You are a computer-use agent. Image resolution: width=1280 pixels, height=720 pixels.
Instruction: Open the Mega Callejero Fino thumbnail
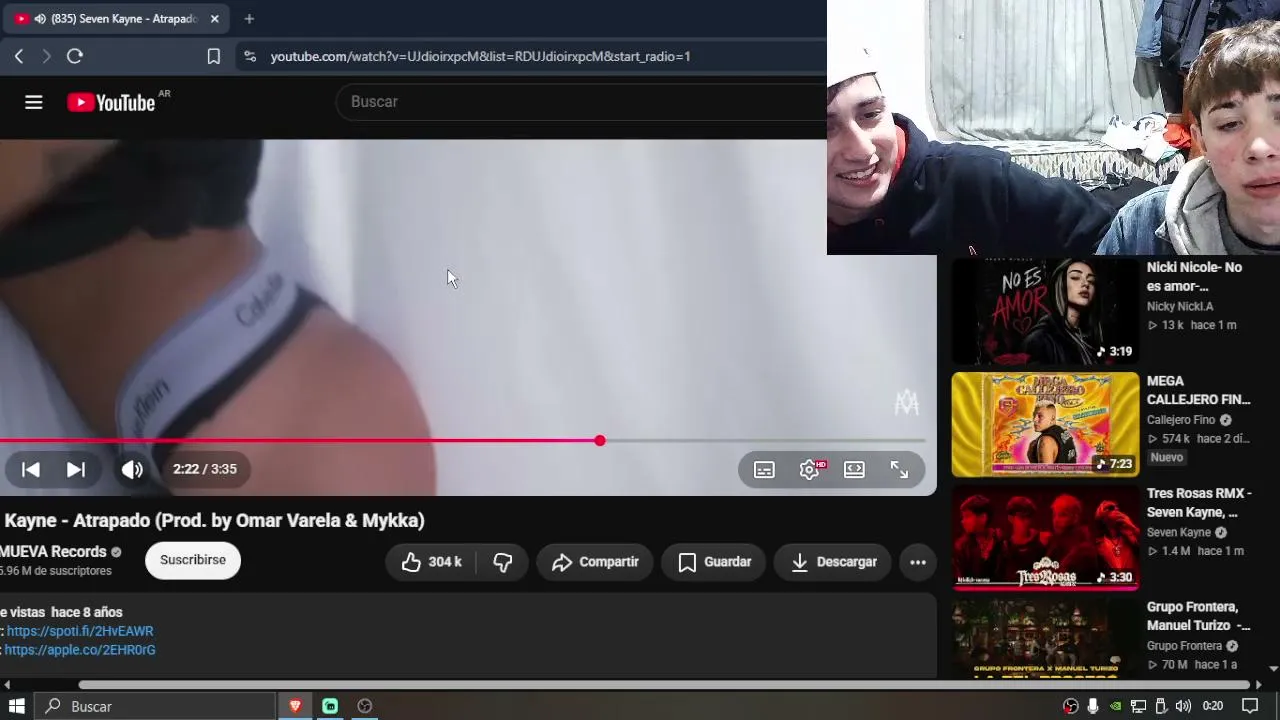pos(1045,425)
